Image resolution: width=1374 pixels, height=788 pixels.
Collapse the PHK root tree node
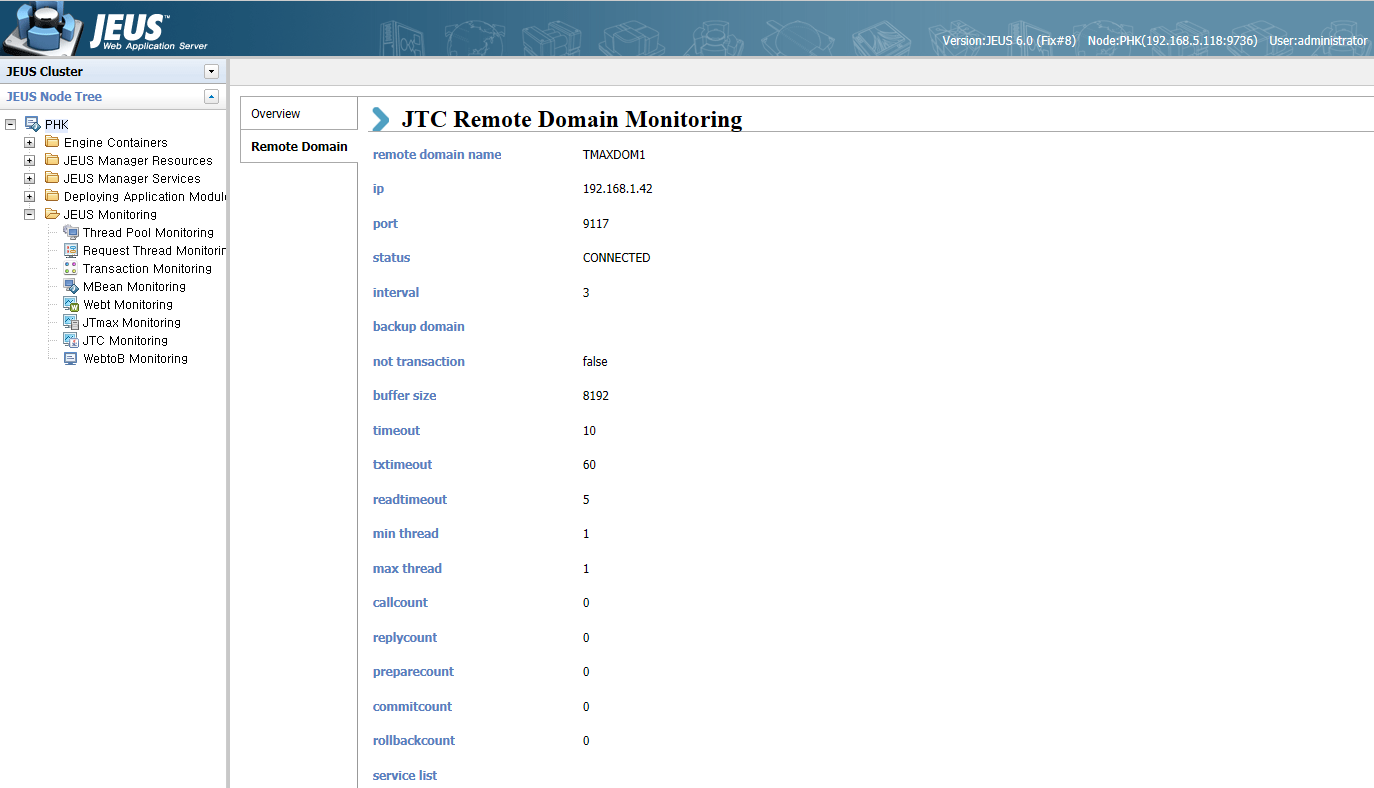(x=11, y=125)
